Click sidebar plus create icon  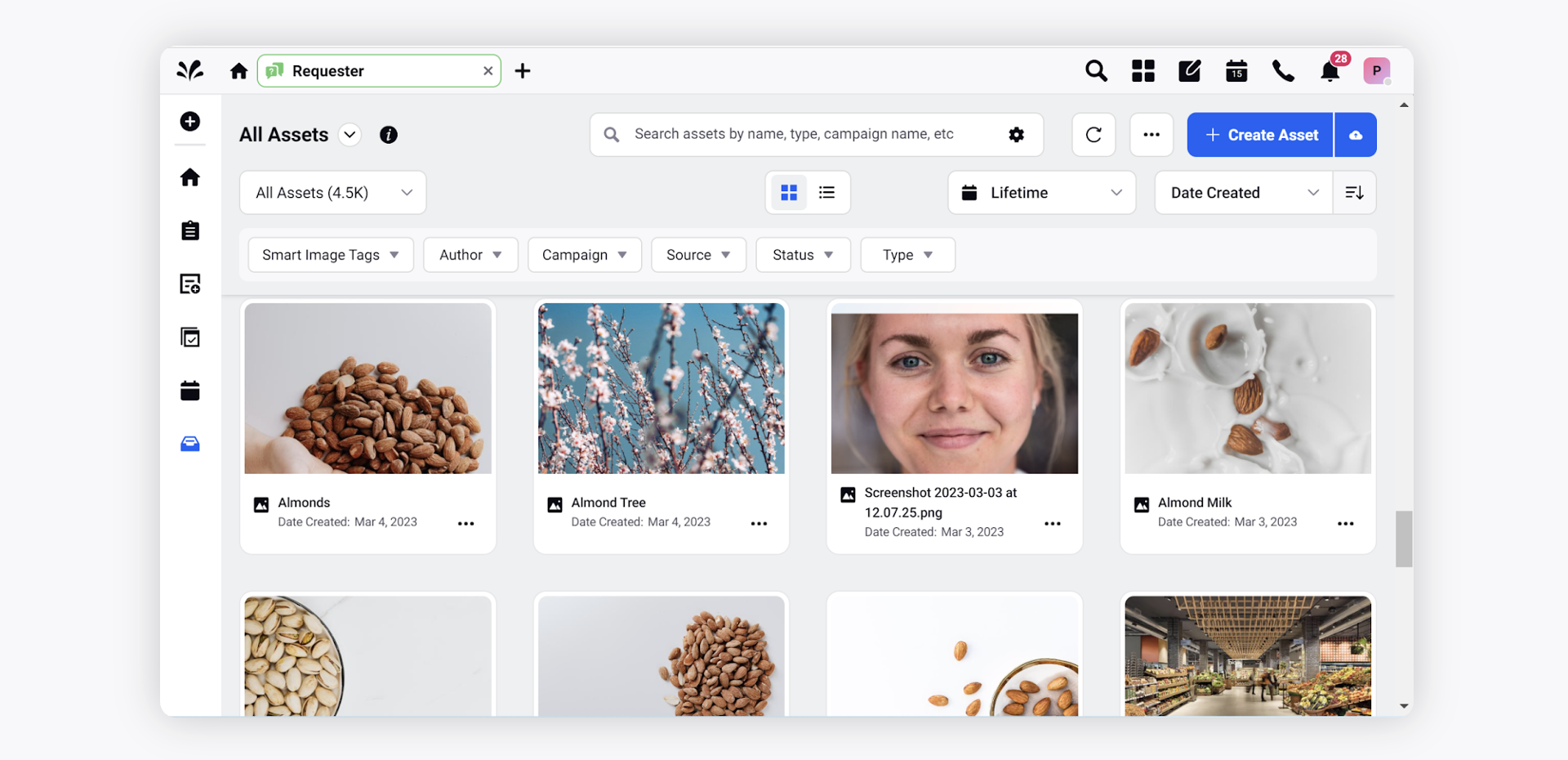pos(190,122)
